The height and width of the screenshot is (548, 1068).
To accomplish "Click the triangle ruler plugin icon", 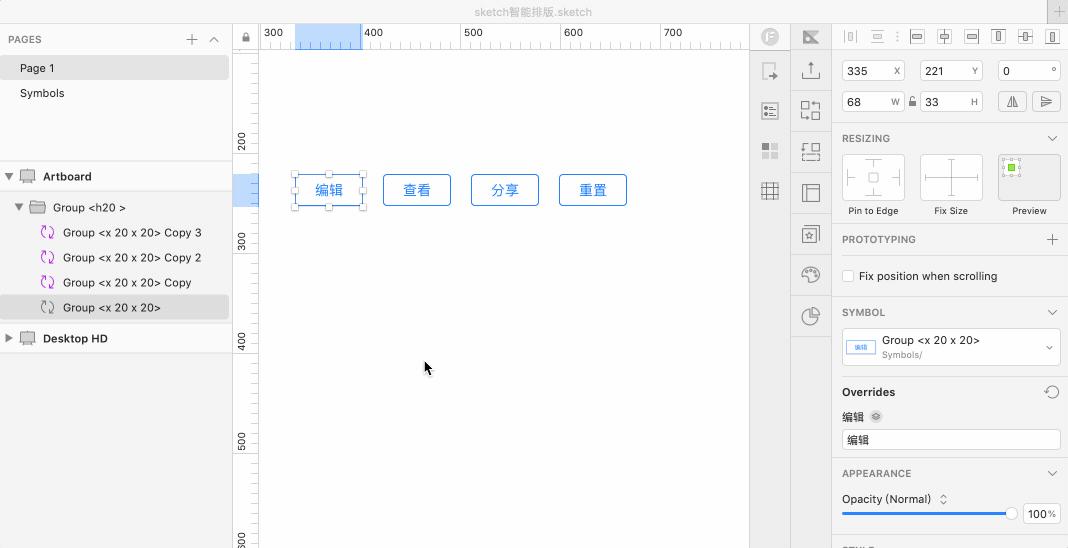I will [x=811, y=37].
